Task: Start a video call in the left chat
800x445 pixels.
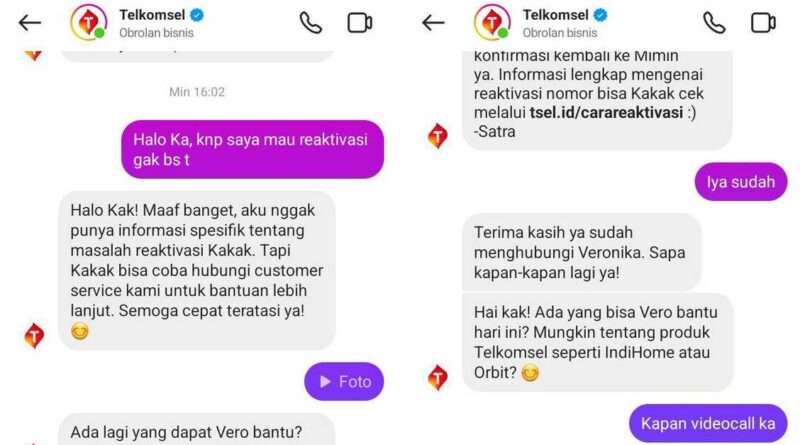Action: coord(360,23)
